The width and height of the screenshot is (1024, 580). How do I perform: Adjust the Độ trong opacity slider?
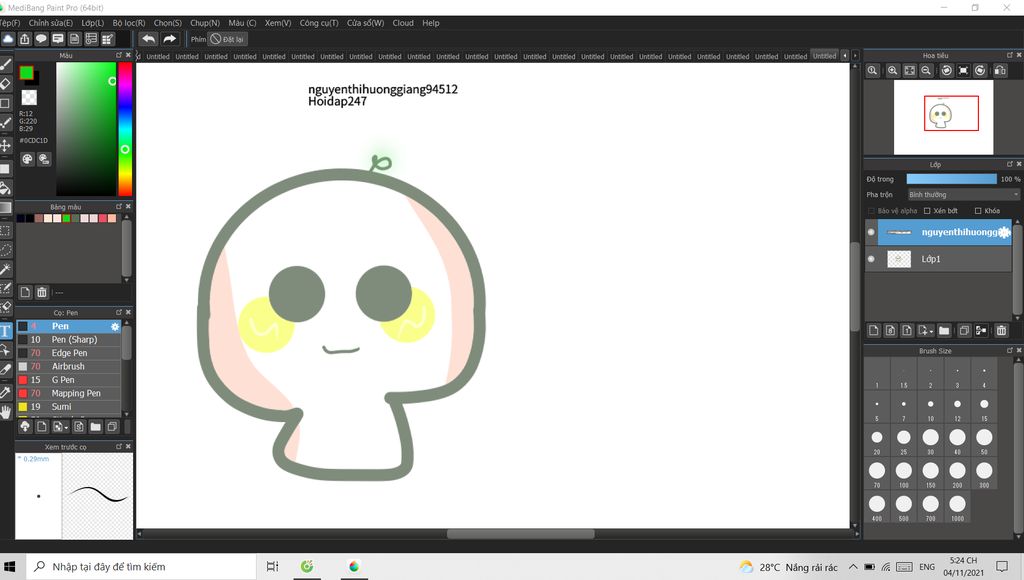tap(952, 179)
